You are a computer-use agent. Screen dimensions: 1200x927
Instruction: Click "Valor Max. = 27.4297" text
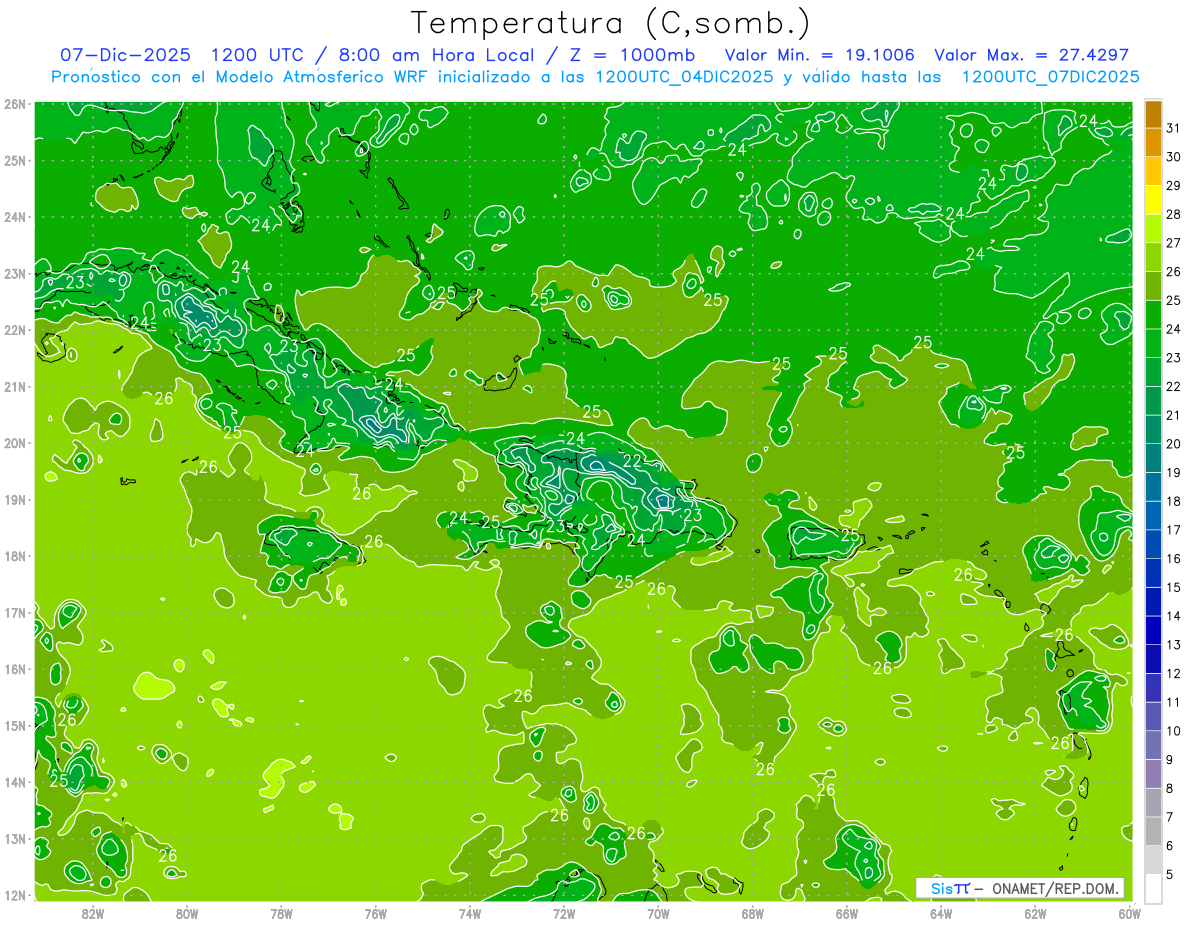click(x=1031, y=55)
